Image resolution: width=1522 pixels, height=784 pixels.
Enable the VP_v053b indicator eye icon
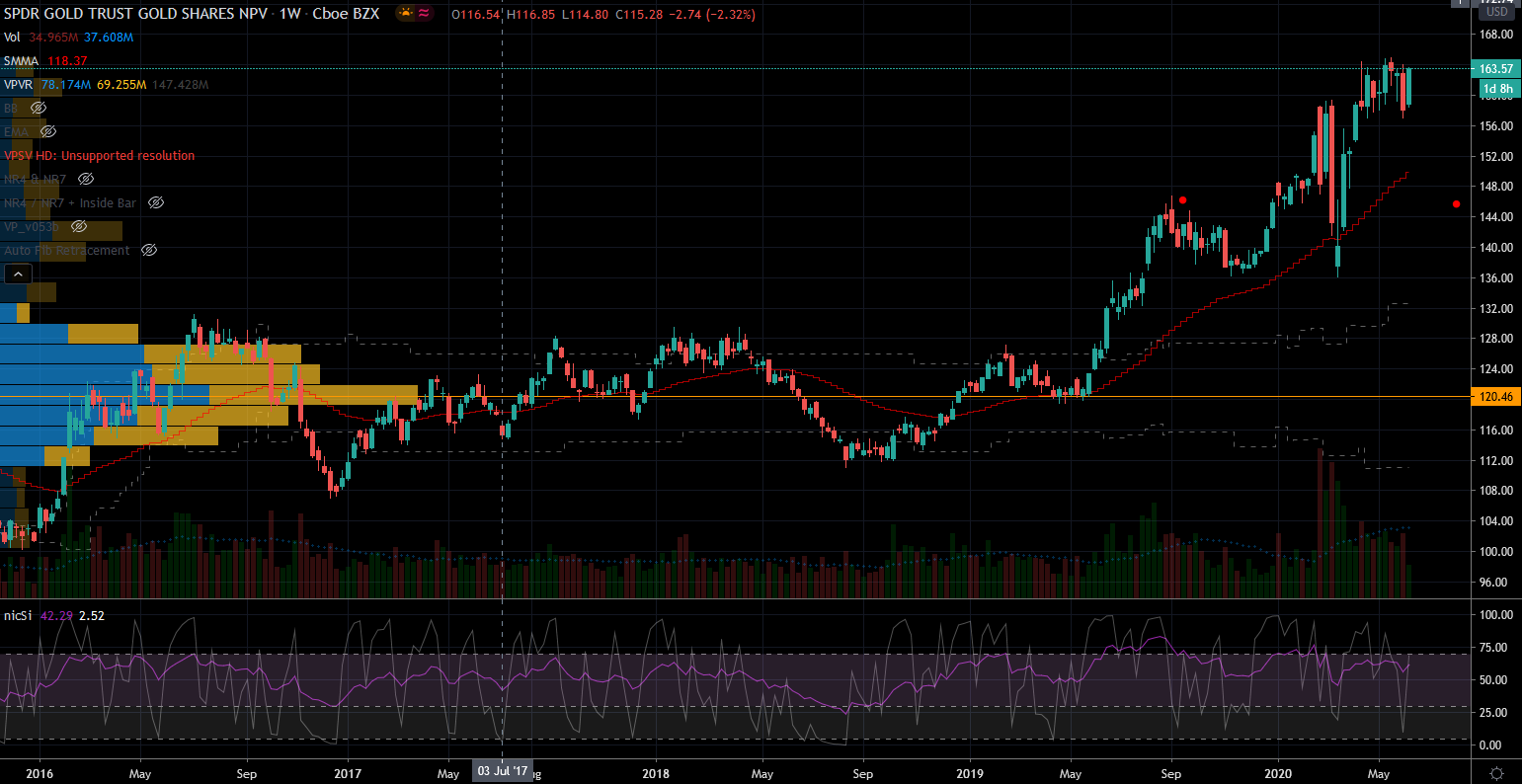coord(79,226)
